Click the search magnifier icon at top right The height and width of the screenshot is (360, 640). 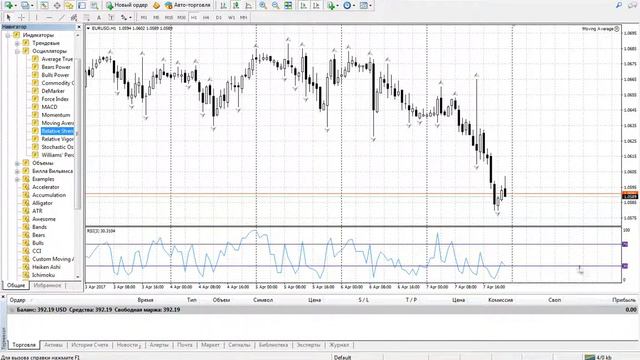pos(619,5)
